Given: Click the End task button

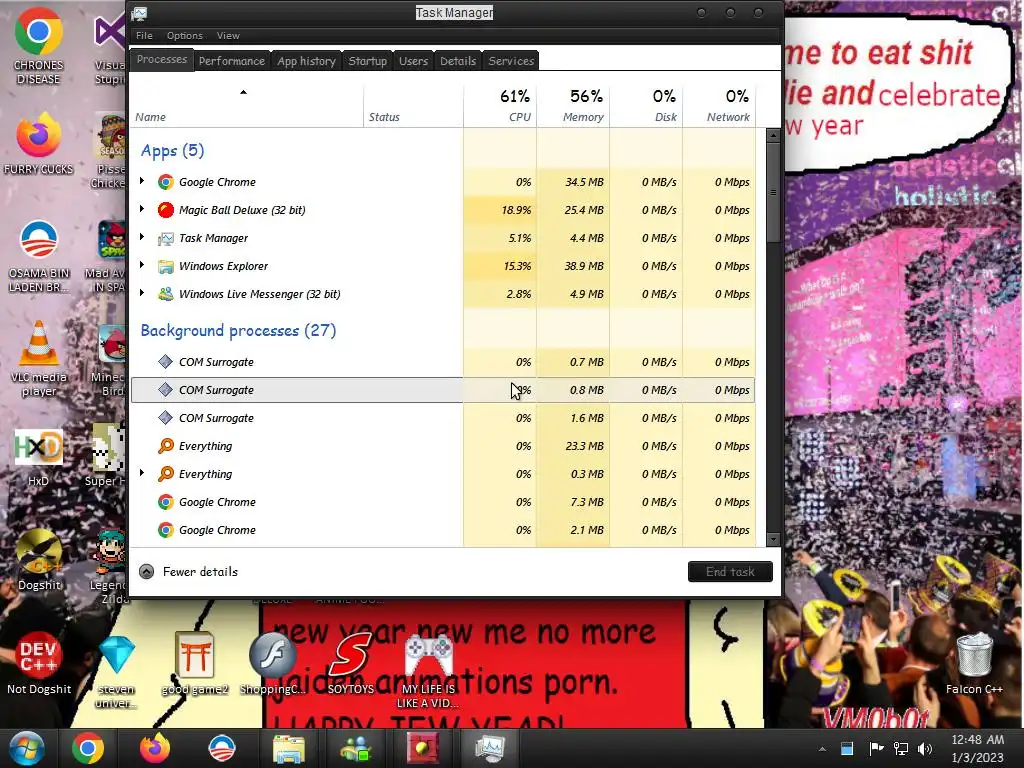Looking at the screenshot, I should (730, 572).
